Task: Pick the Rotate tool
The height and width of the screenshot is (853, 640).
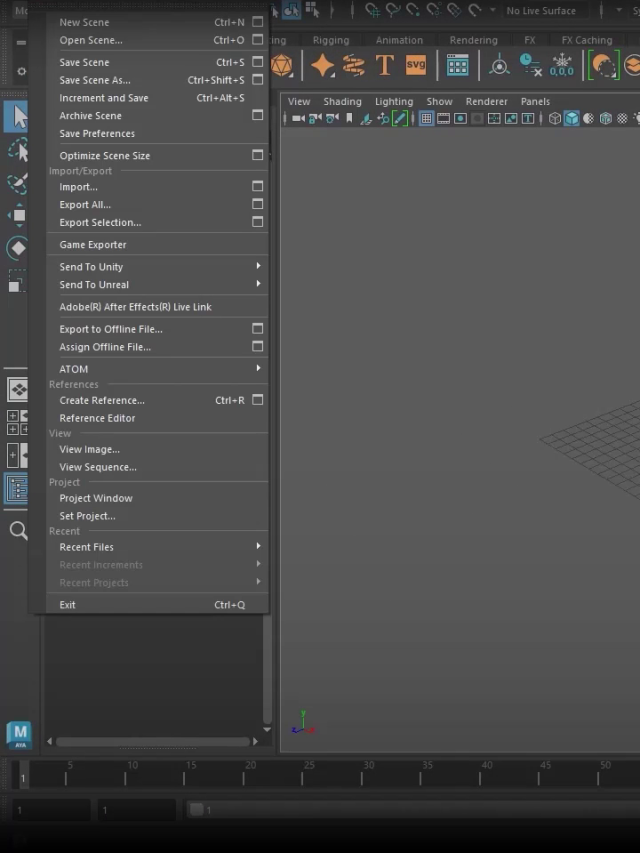Action: [18, 248]
